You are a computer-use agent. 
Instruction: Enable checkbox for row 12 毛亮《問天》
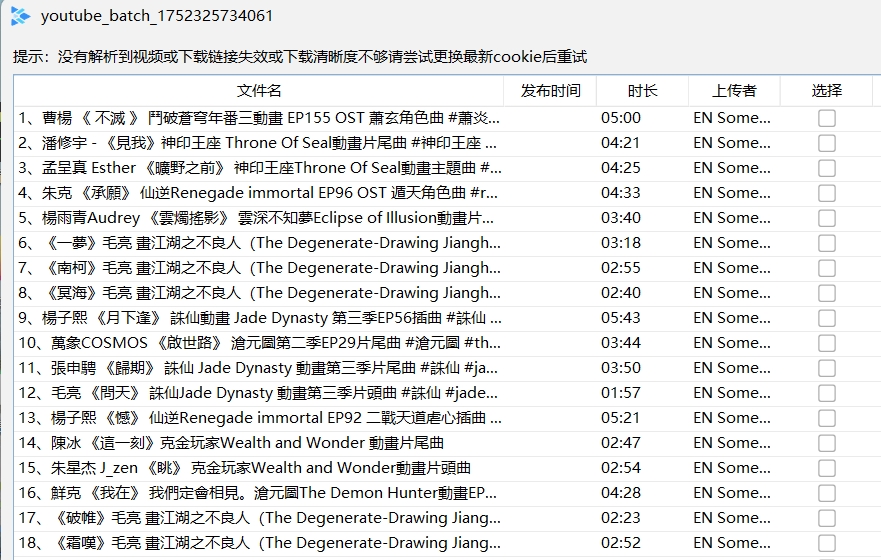coord(826,393)
